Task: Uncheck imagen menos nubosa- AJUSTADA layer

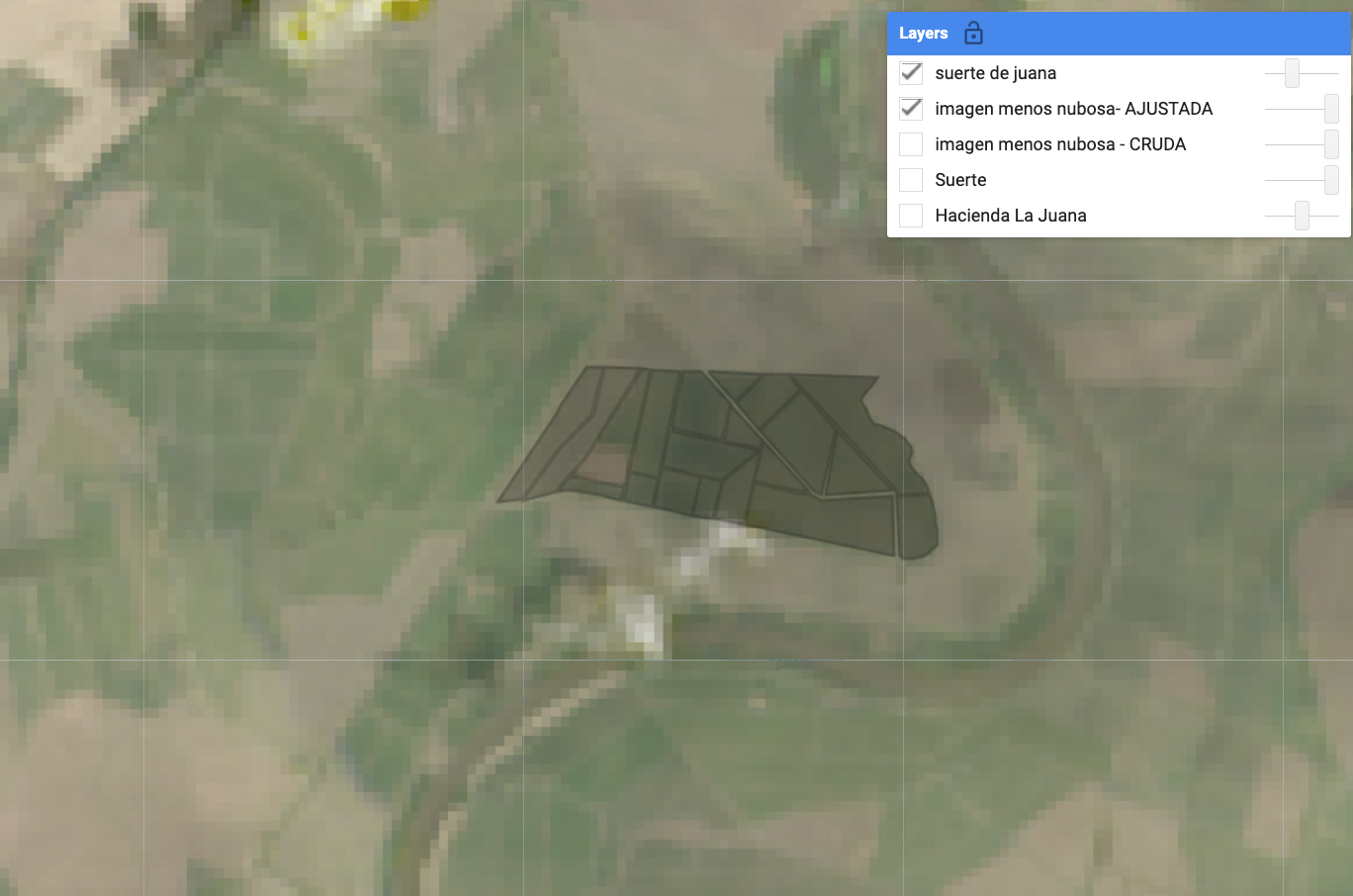Action: point(911,109)
